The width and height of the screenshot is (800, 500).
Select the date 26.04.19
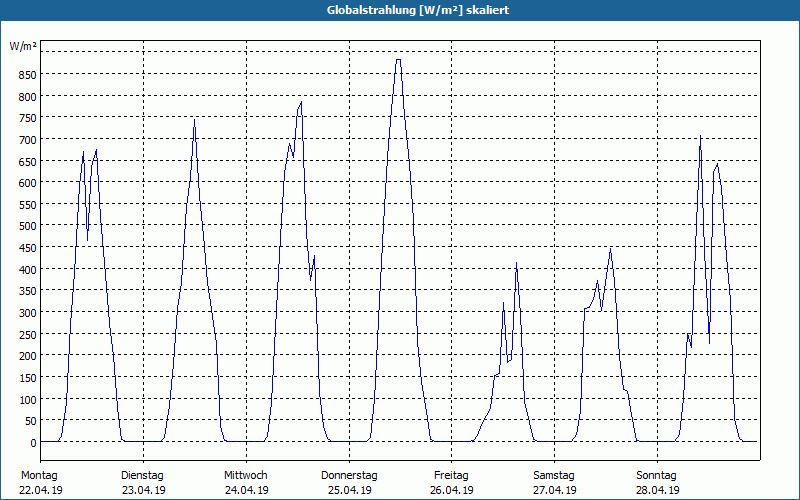pyautogui.click(x=452, y=490)
